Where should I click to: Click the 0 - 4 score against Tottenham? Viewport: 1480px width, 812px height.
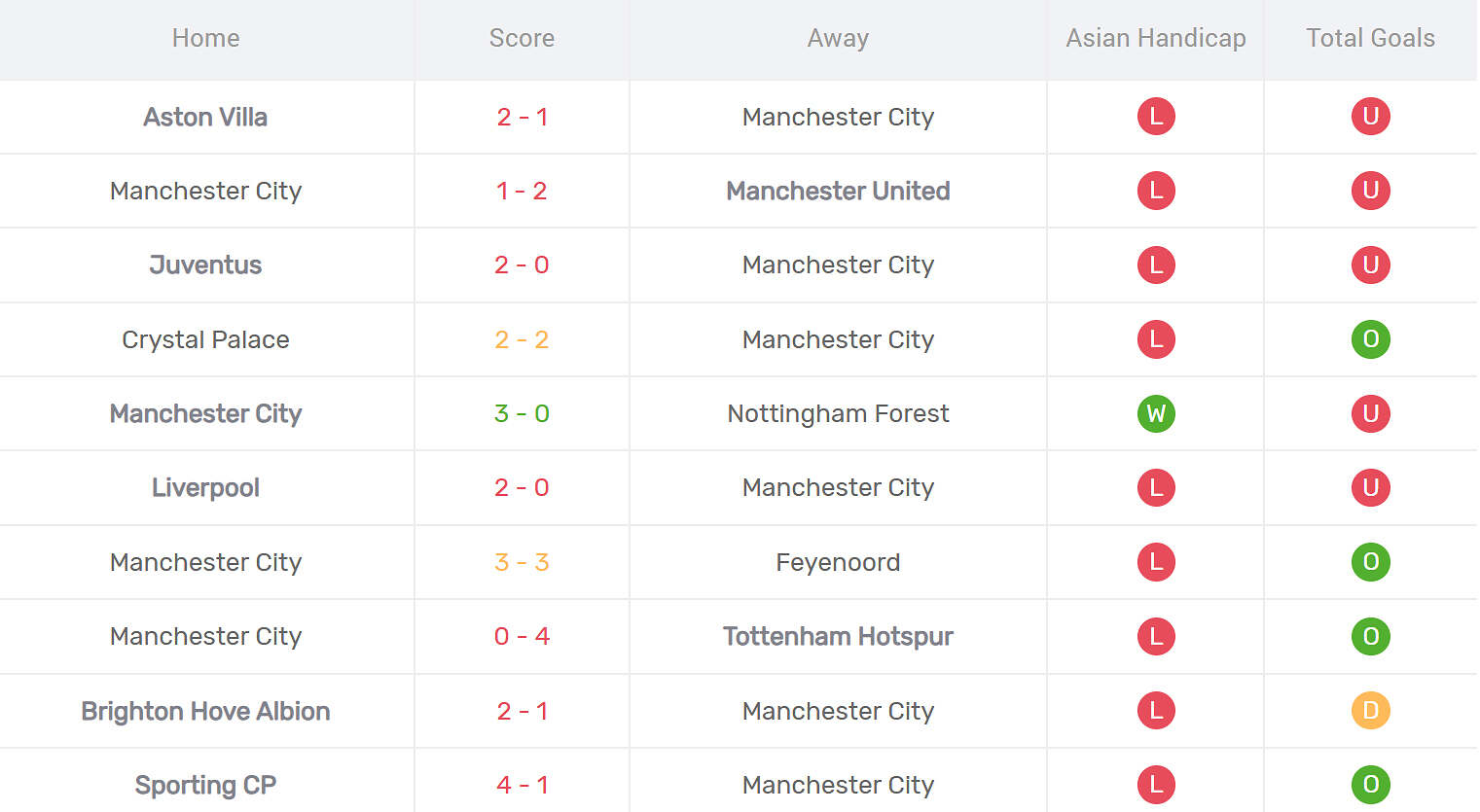(522, 636)
